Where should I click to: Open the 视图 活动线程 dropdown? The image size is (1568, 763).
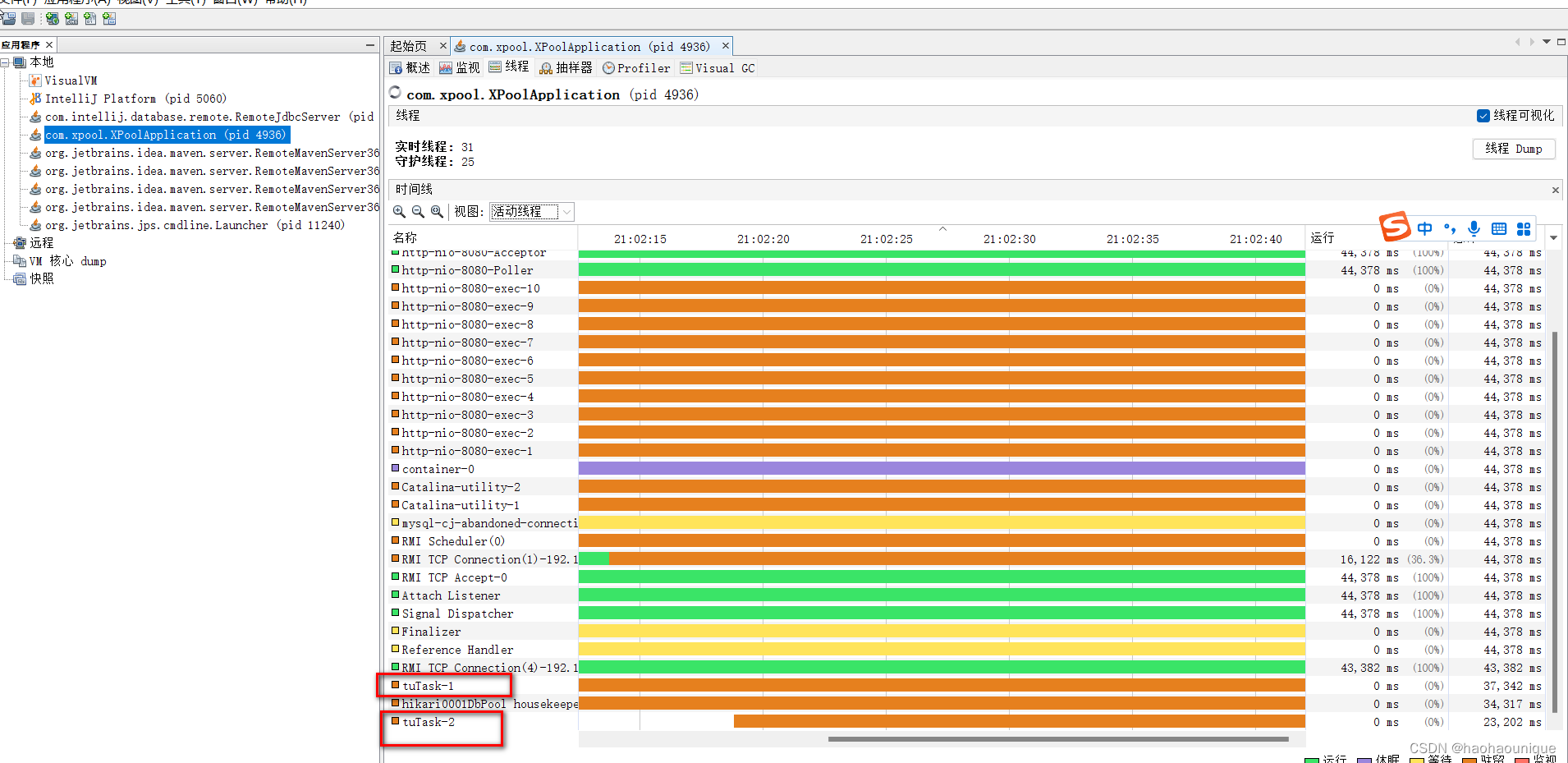click(532, 212)
